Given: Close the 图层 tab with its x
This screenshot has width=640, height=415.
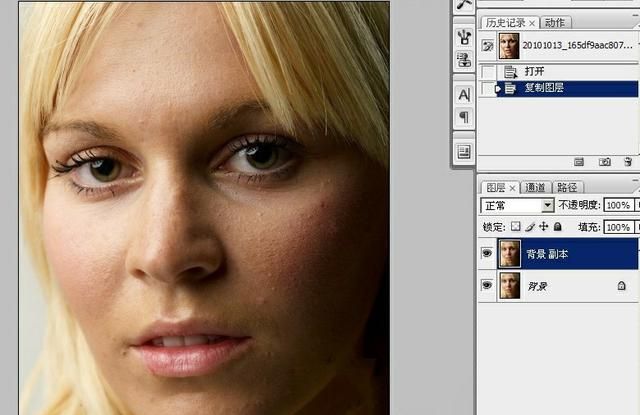Looking at the screenshot, I should click(512, 188).
